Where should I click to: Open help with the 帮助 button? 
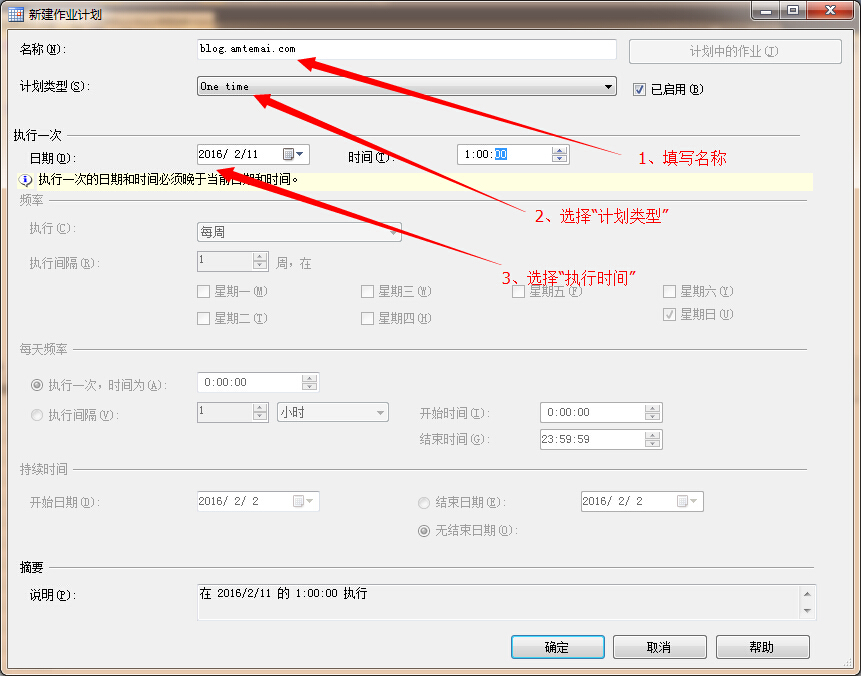[761, 647]
